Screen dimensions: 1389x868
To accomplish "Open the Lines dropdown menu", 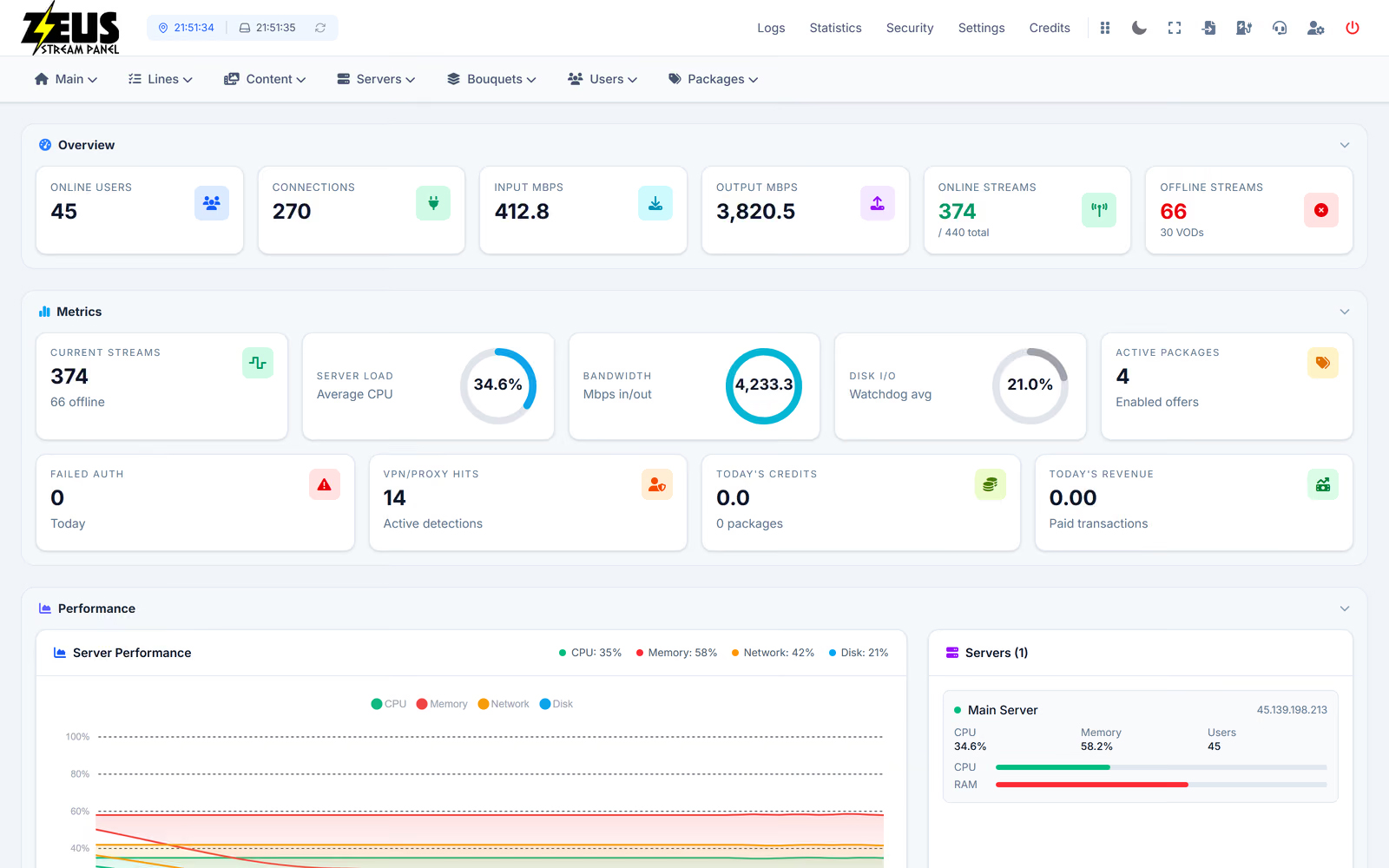I will pyautogui.click(x=161, y=79).
